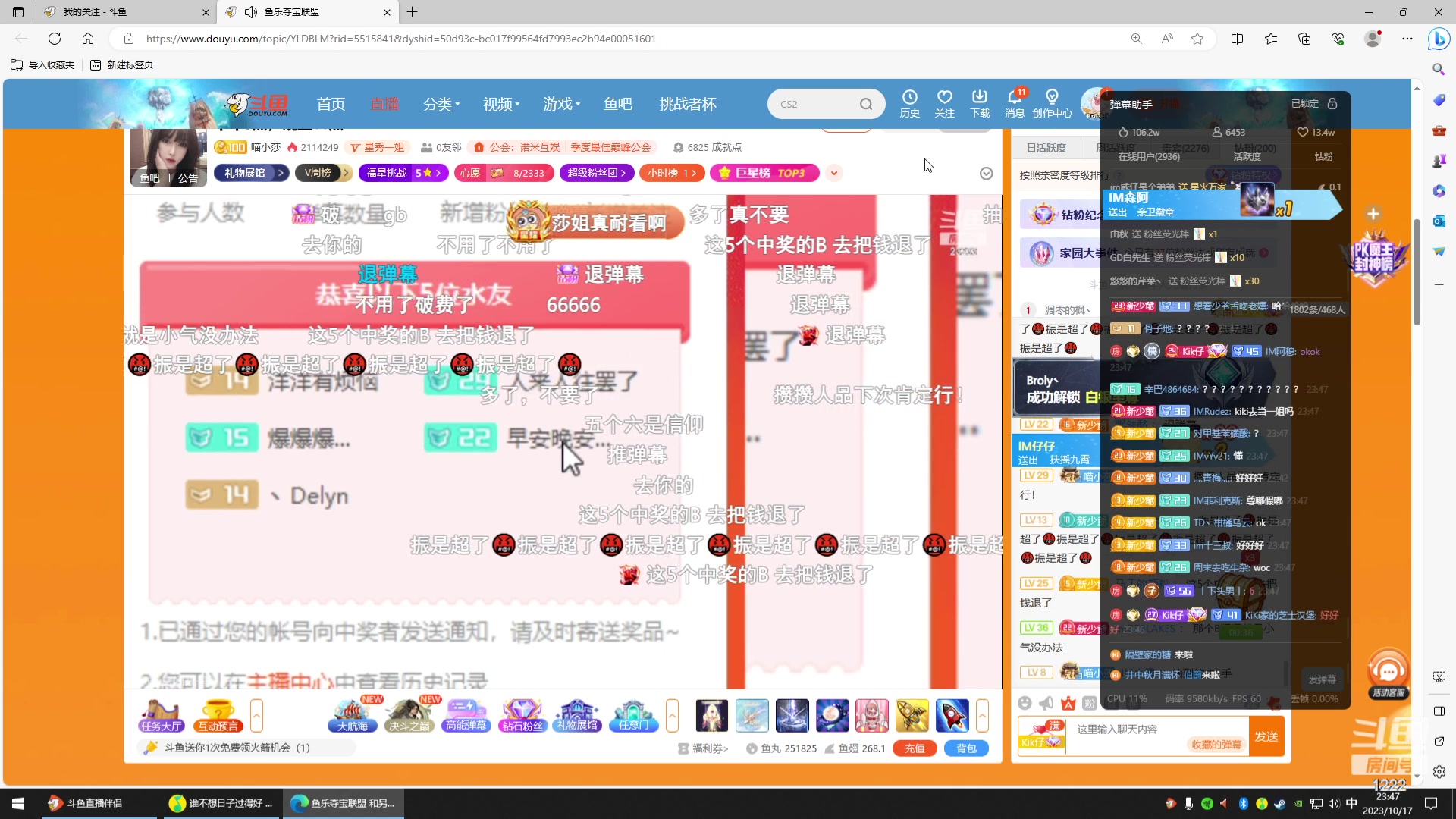Screen dimensions: 1456x819
Task: Click 收藏的弹幕 button
Action: tap(1216, 745)
